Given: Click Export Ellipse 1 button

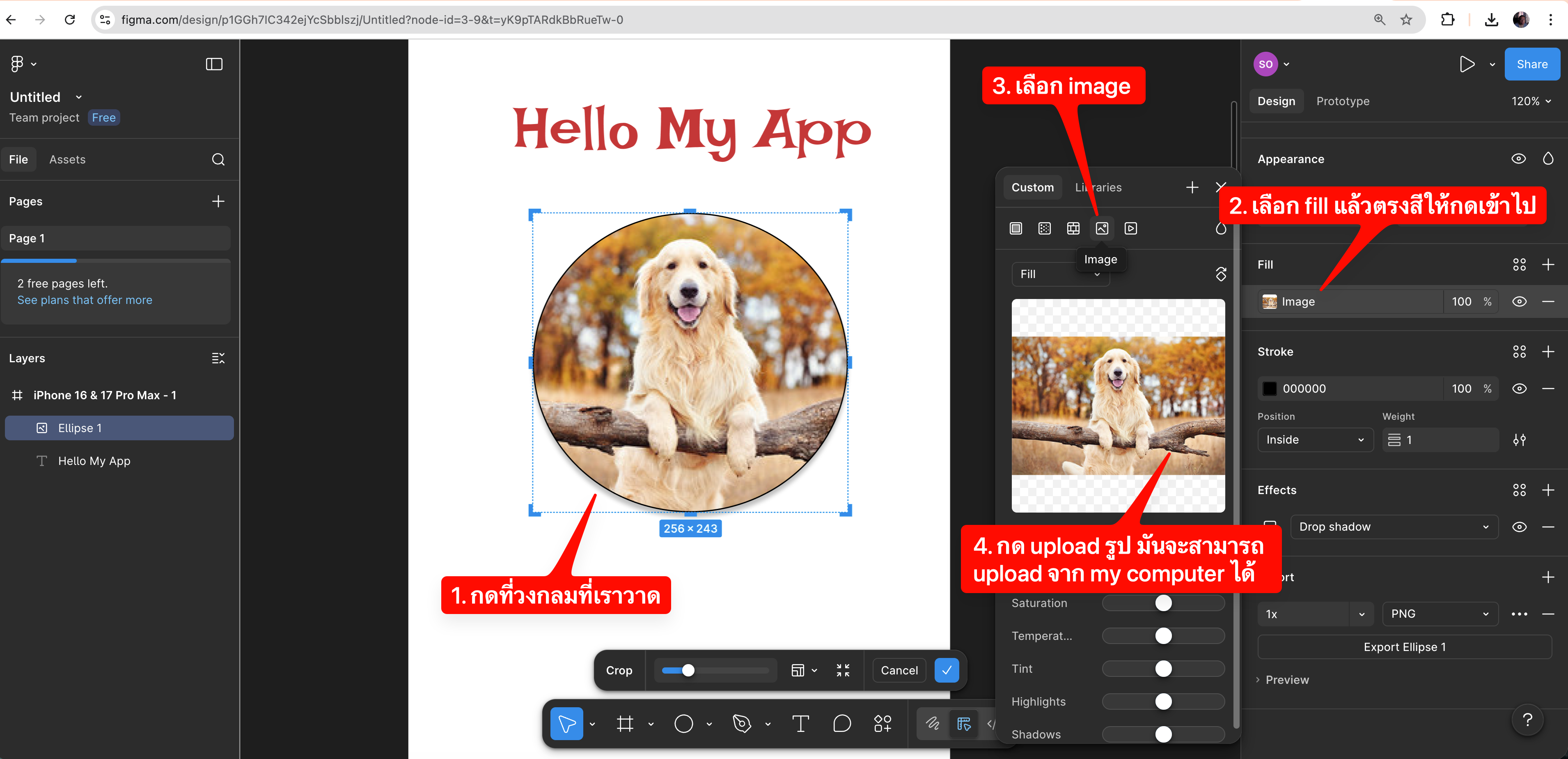Looking at the screenshot, I should [1404, 647].
